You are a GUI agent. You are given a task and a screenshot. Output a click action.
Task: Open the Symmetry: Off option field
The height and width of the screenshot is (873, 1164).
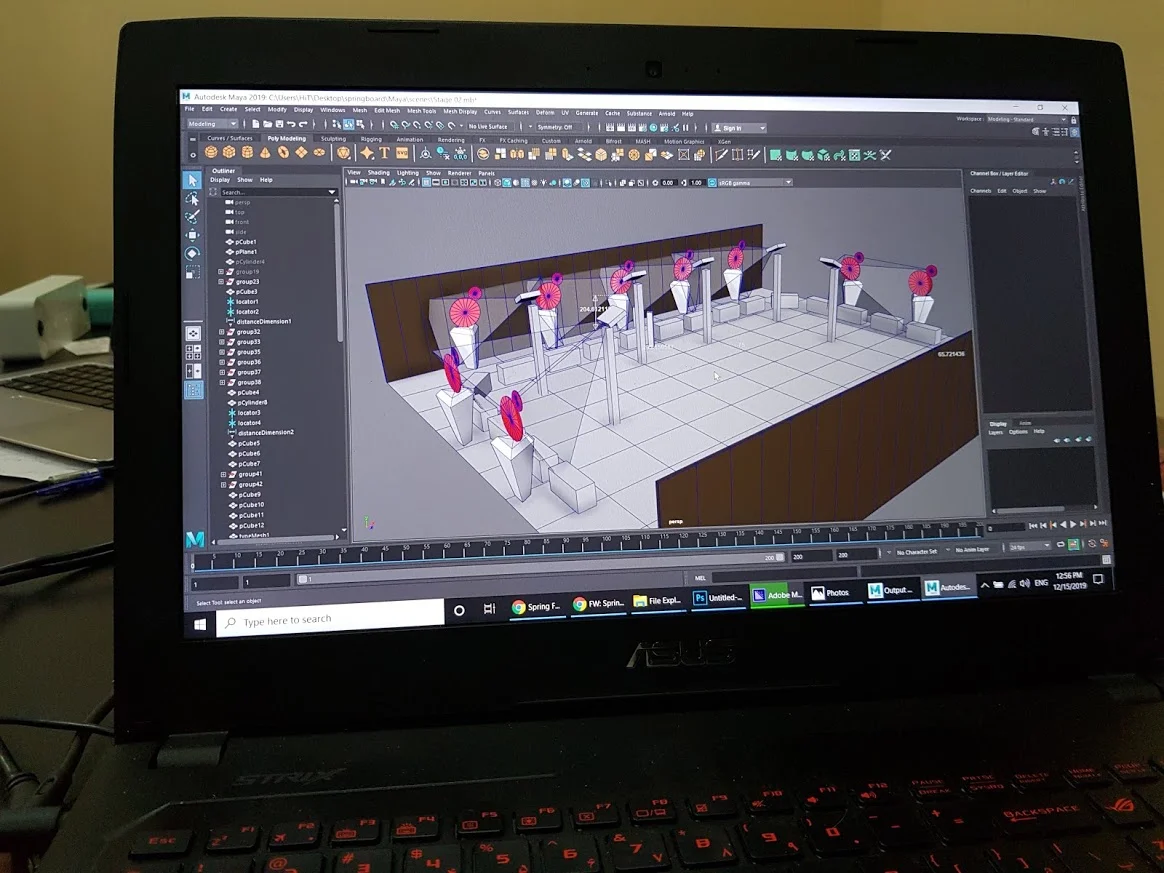pos(555,127)
